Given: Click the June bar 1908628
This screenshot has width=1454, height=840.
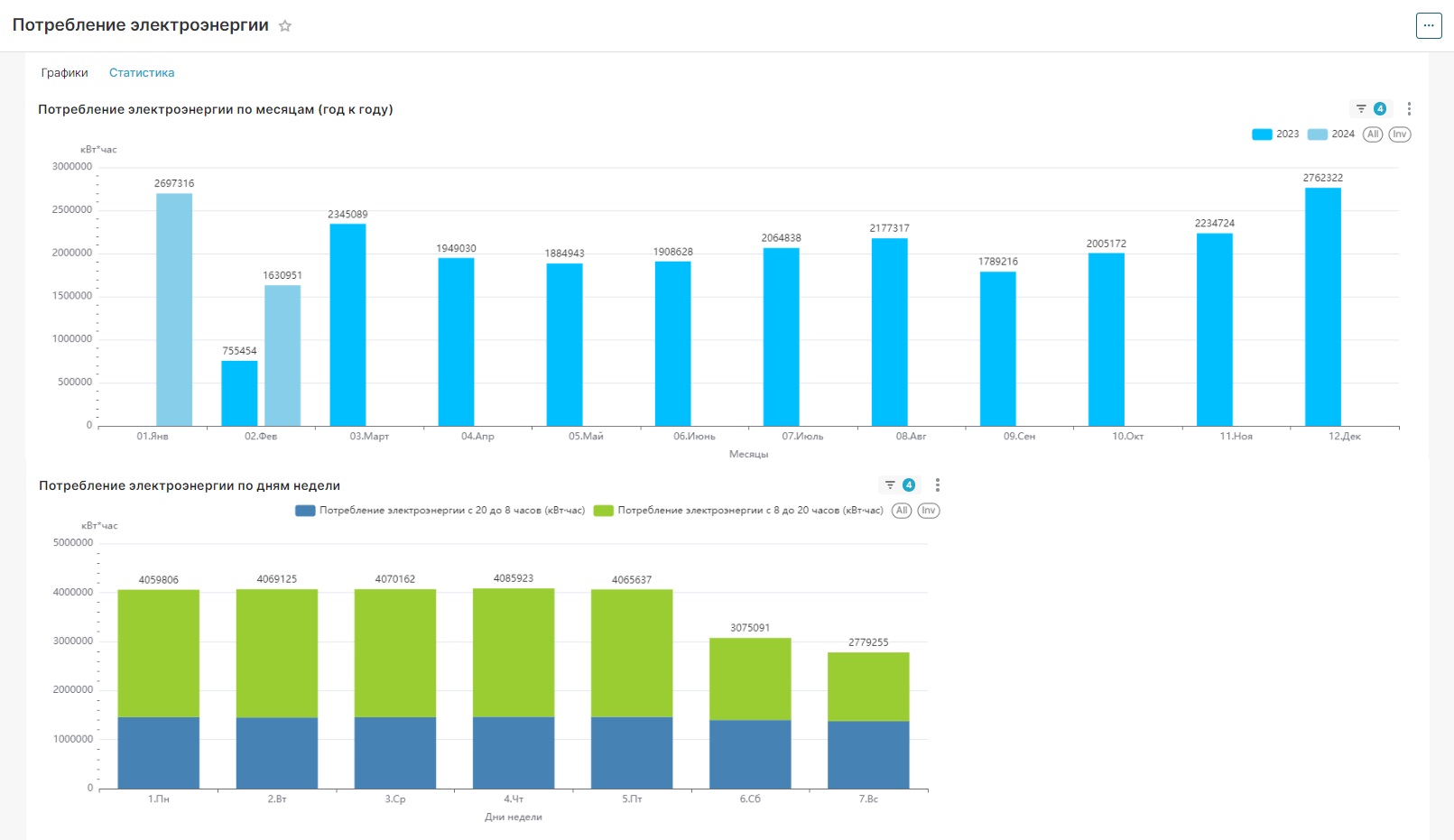Looking at the screenshot, I should pyautogui.click(x=672, y=344).
